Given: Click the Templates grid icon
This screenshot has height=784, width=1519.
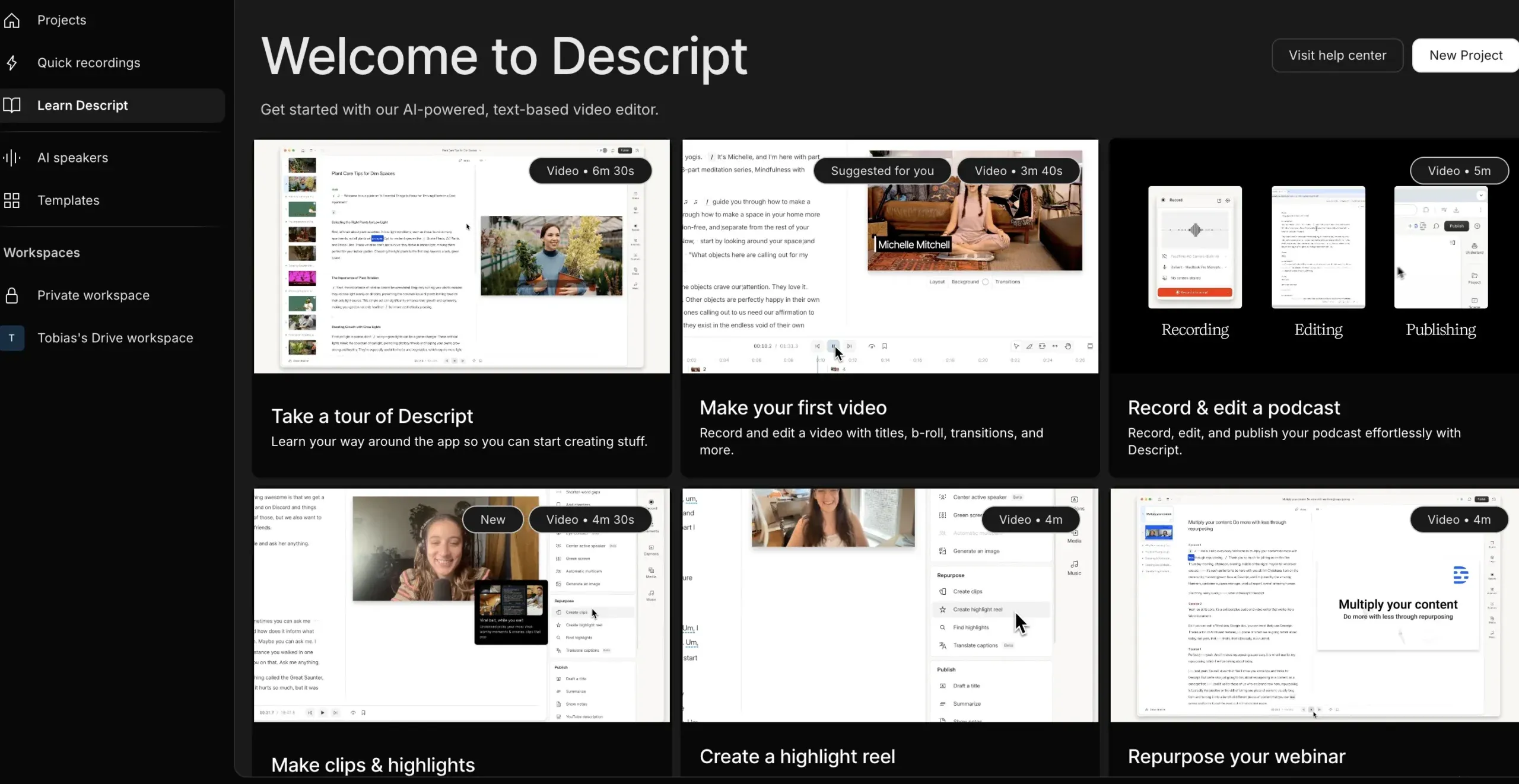Looking at the screenshot, I should pos(12,200).
